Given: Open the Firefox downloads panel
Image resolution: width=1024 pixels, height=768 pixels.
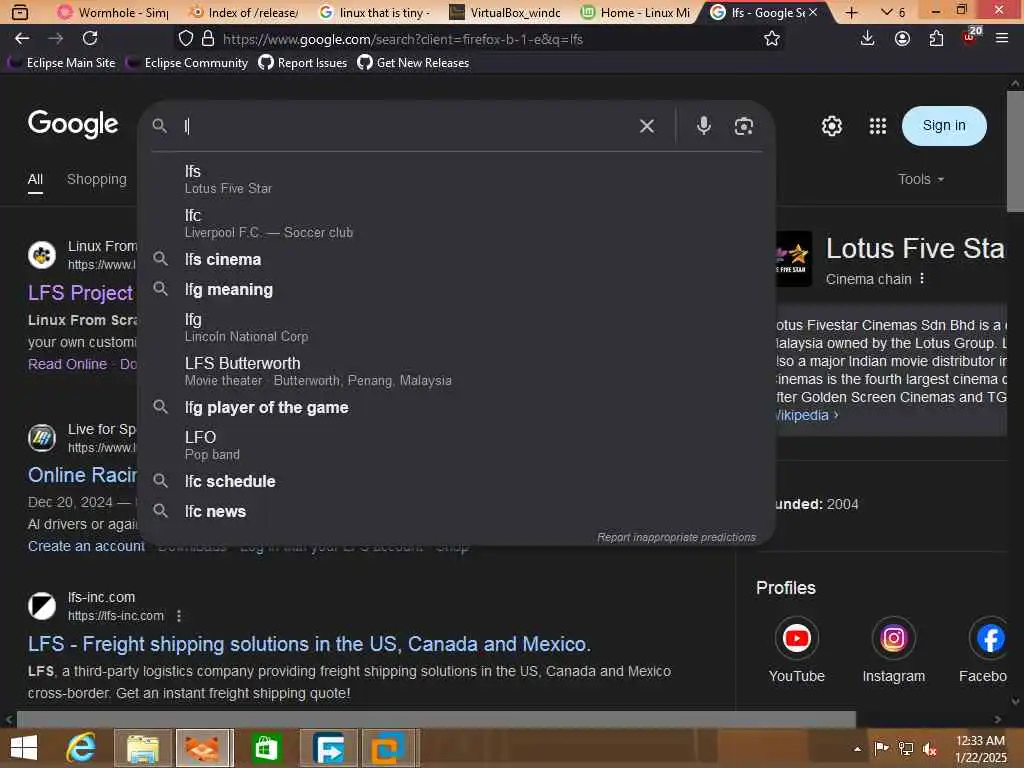Looking at the screenshot, I should pyautogui.click(x=867, y=39).
